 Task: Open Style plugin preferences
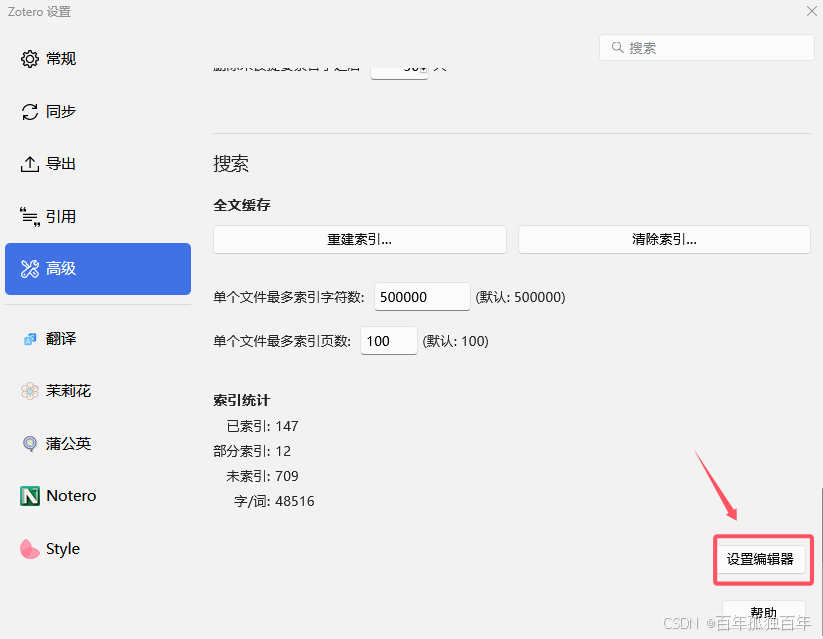coord(98,549)
